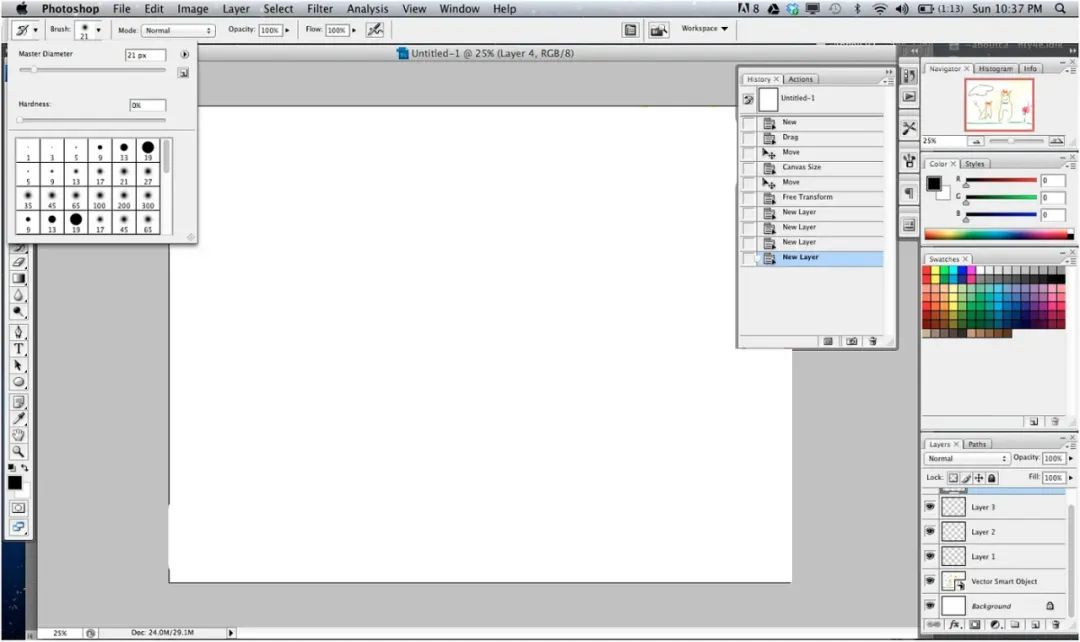The width and height of the screenshot is (1080, 642).
Task: Toggle the airbrush icon in options bar
Action: (x=375, y=30)
